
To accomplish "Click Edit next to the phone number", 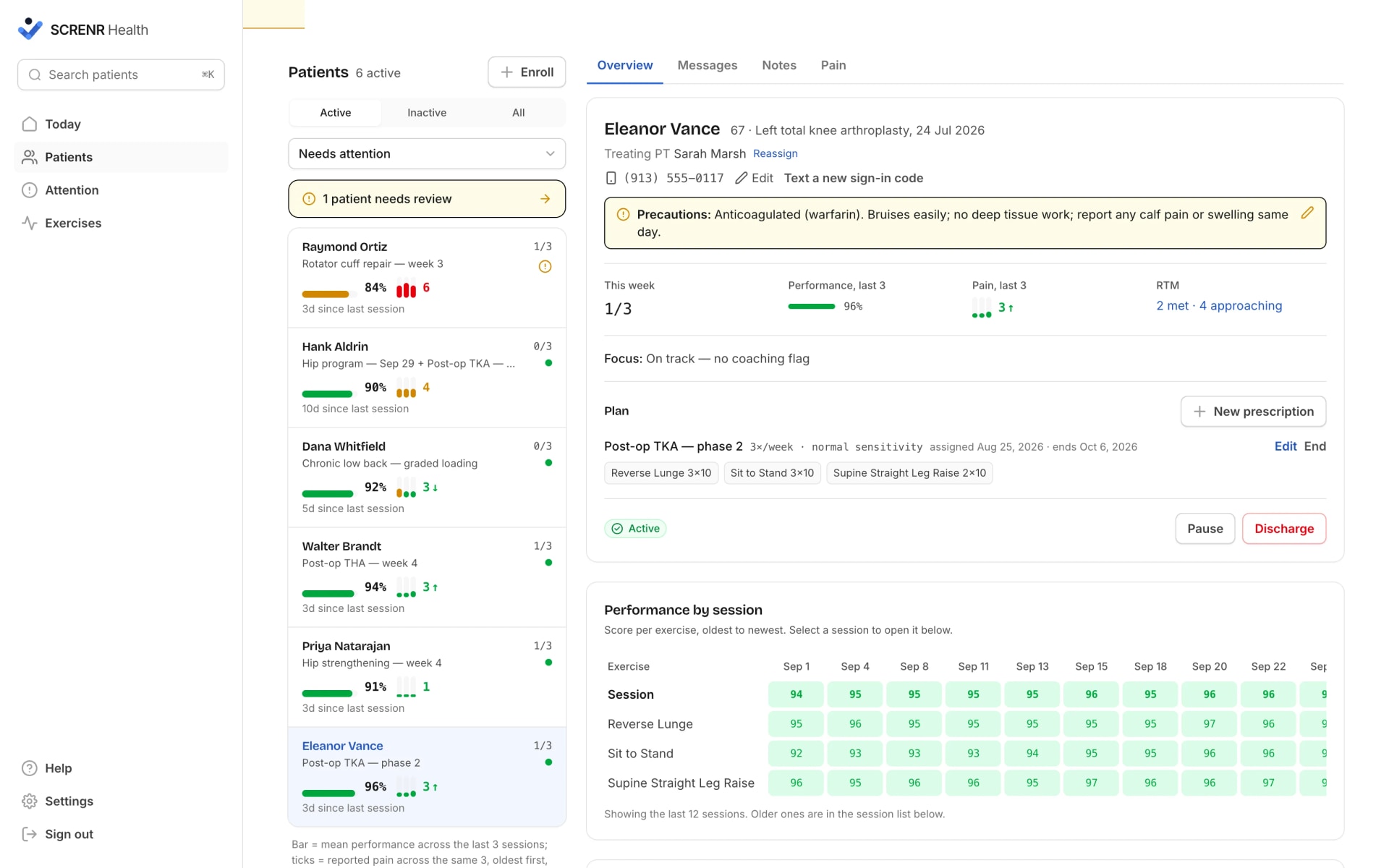I will (x=755, y=178).
